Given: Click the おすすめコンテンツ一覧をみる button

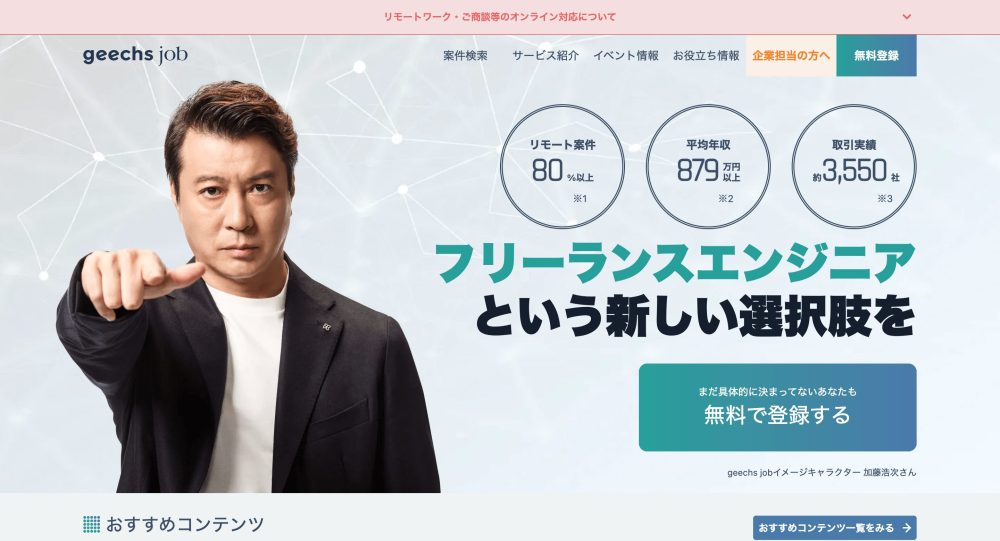Looking at the screenshot, I should click(834, 528).
